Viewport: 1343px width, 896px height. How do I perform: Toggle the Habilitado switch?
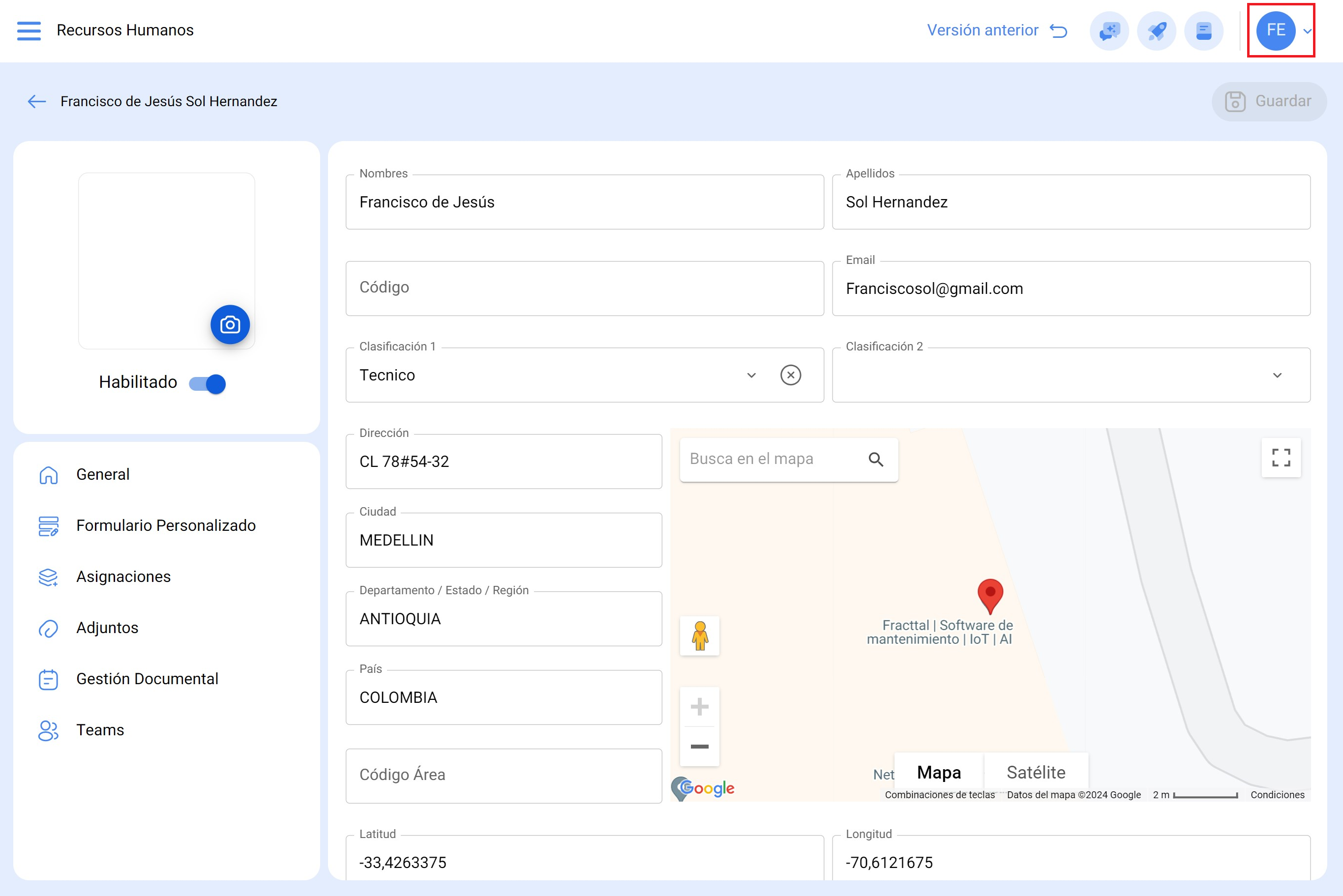tap(208, 383)
